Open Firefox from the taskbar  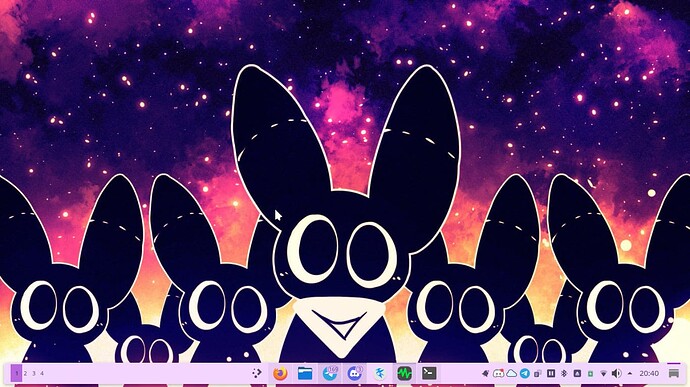(280, 373)
